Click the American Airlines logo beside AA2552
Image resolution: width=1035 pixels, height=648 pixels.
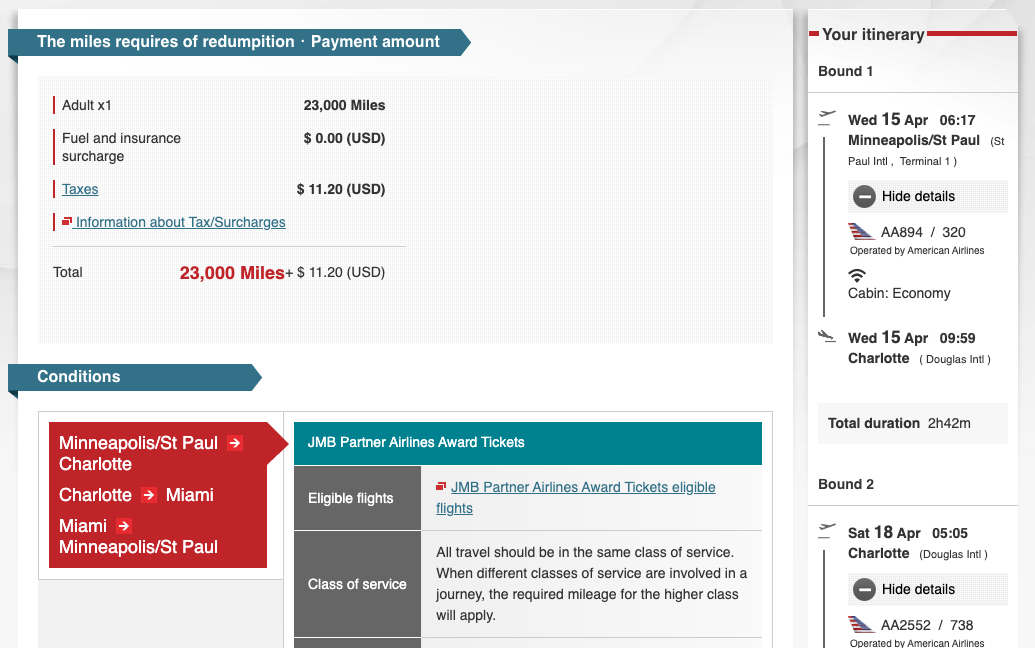coord(862,624)
